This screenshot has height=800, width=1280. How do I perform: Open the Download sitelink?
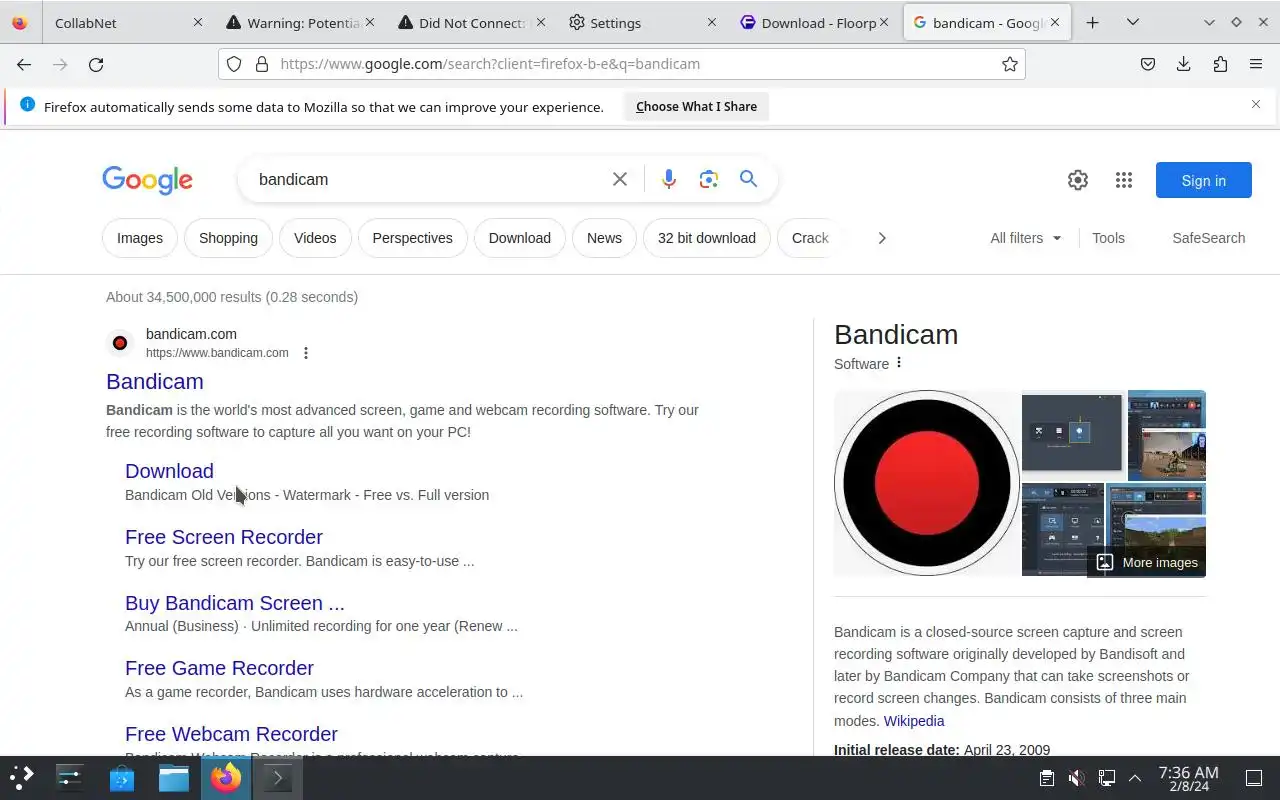coord(169,471)
